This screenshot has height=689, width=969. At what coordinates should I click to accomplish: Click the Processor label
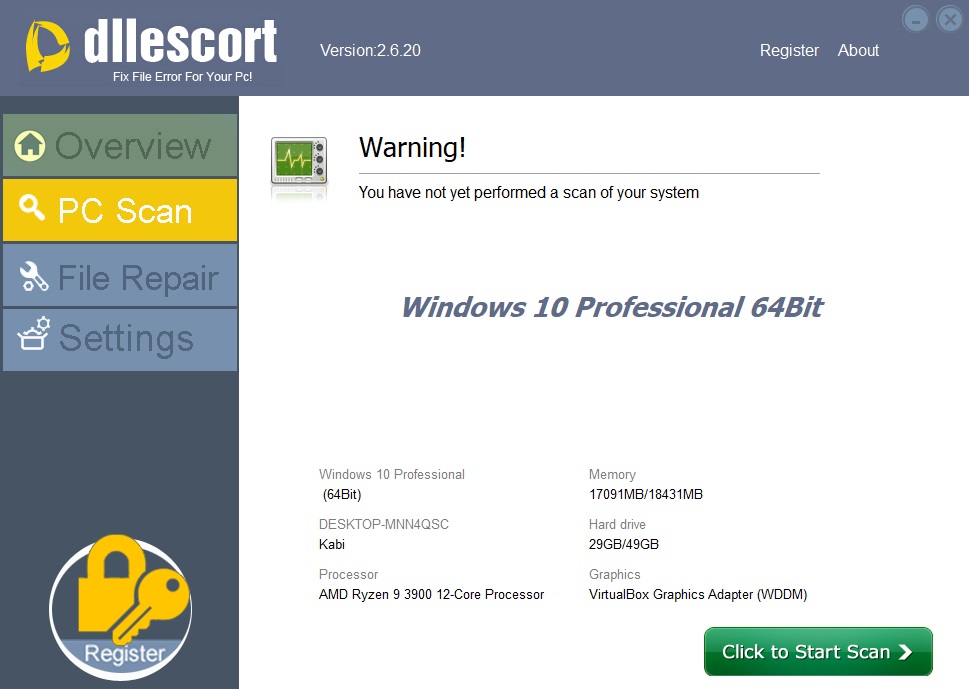click(349, 575)
